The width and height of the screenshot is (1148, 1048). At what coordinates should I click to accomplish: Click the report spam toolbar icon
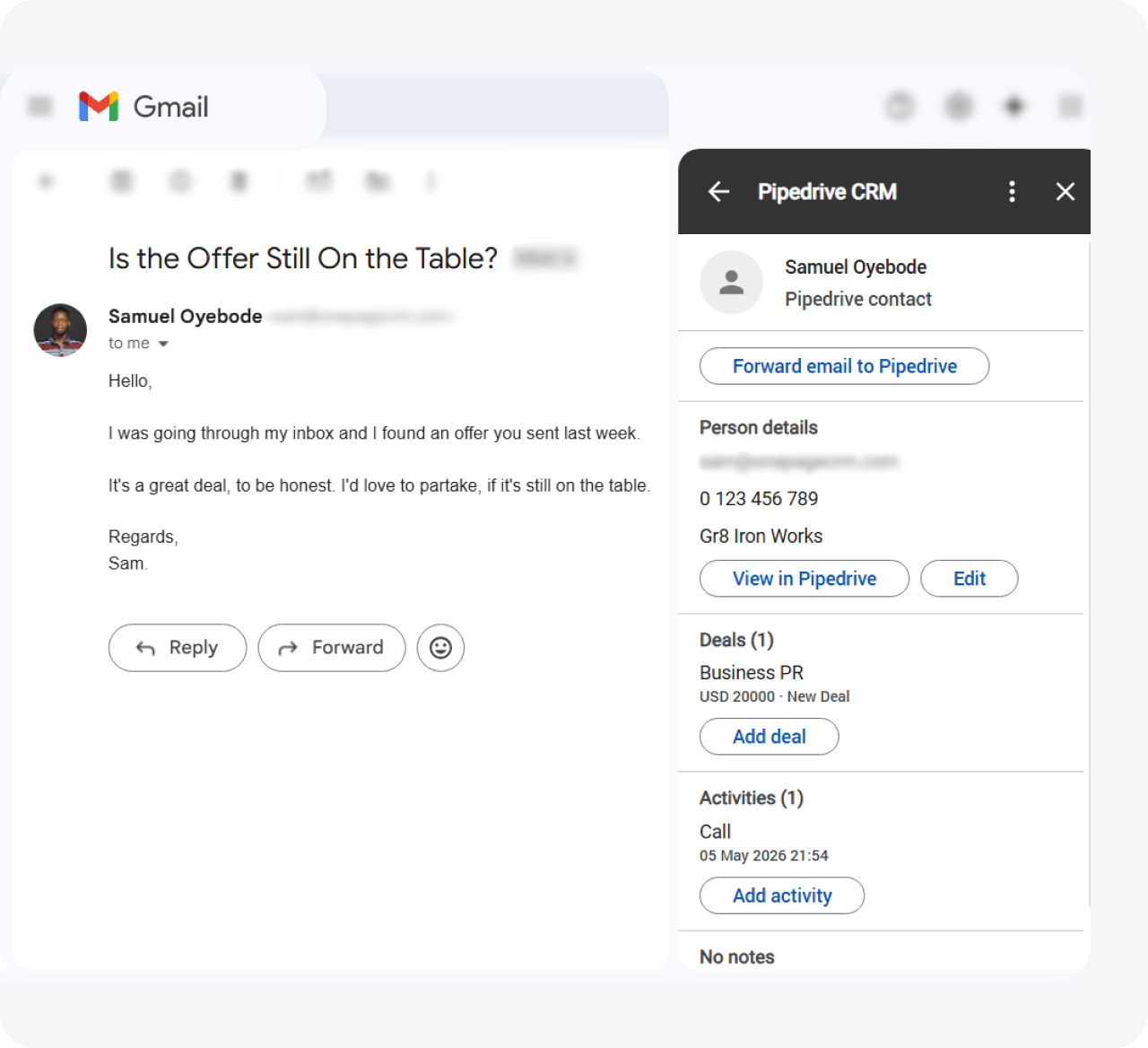click(x=180, y=182)
